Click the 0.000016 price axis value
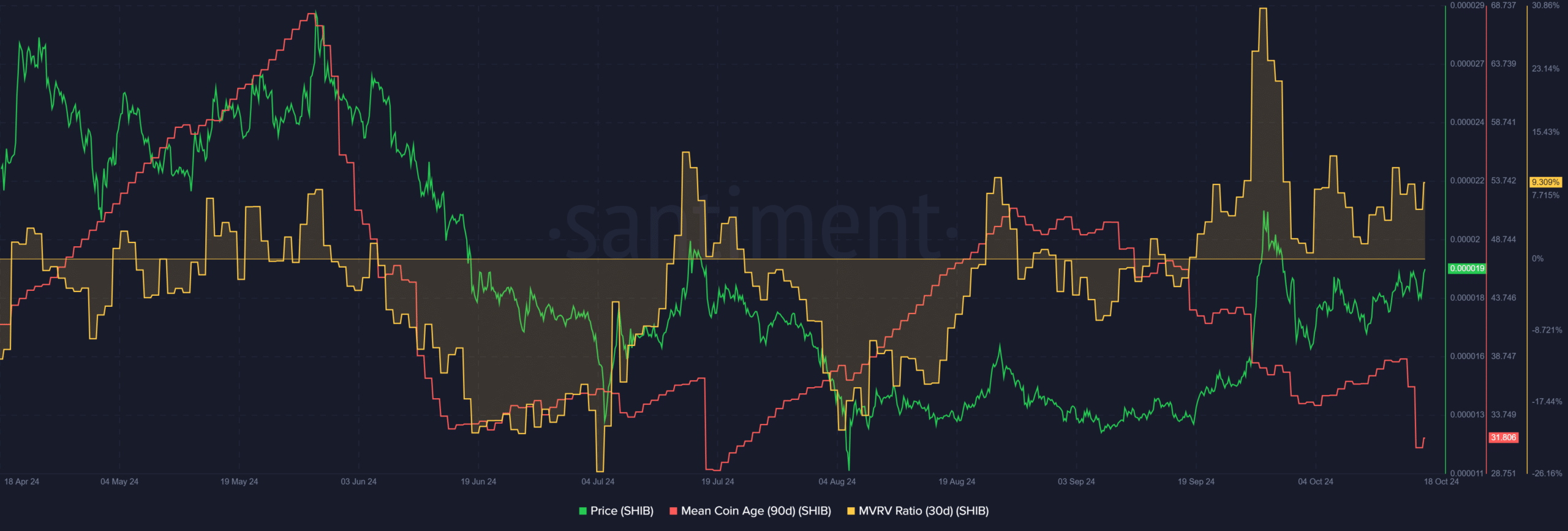Screen dimensions: 1568x531 (x=1467, y=356)
